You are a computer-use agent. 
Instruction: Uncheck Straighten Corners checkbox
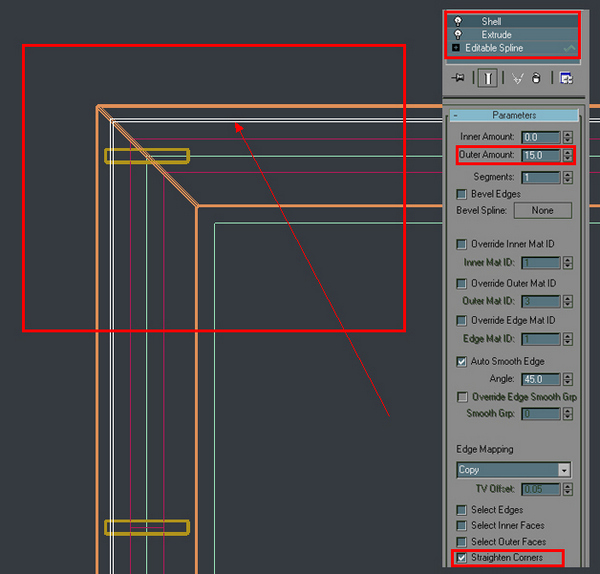(x=461, y=558)
